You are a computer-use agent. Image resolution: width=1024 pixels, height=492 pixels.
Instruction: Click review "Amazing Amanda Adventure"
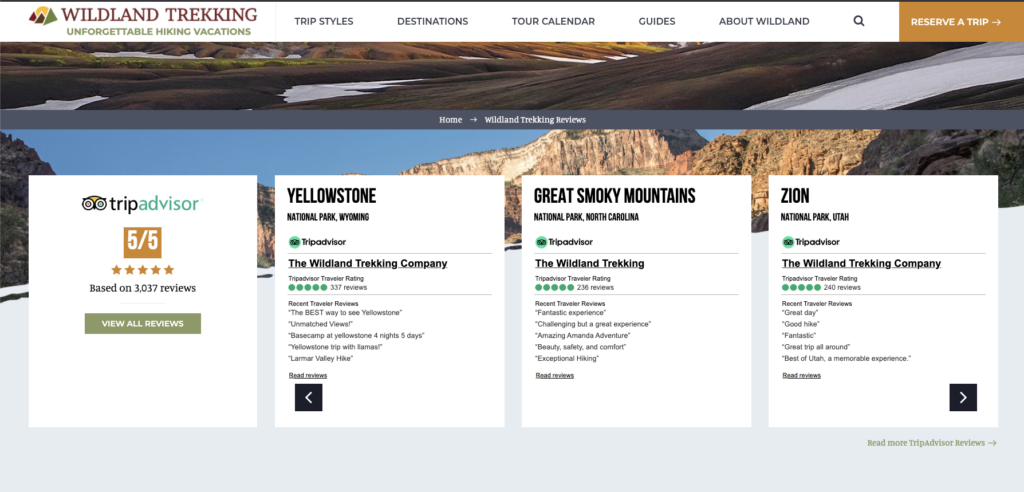tap(583, 335)
